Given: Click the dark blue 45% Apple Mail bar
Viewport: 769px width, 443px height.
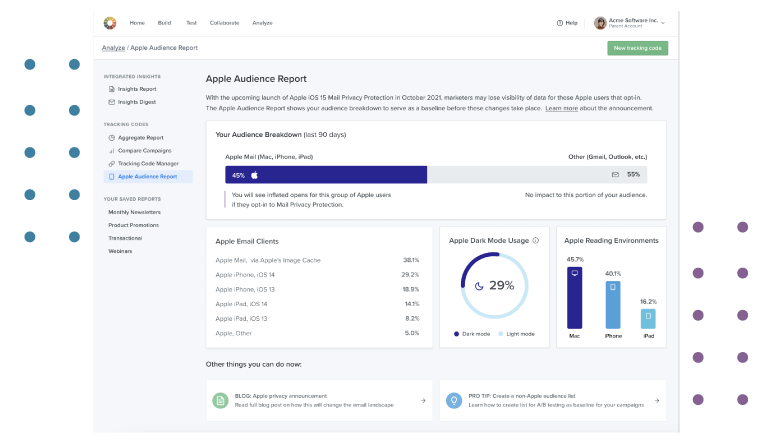Looking at the screenshot, I should coord(326,175).
